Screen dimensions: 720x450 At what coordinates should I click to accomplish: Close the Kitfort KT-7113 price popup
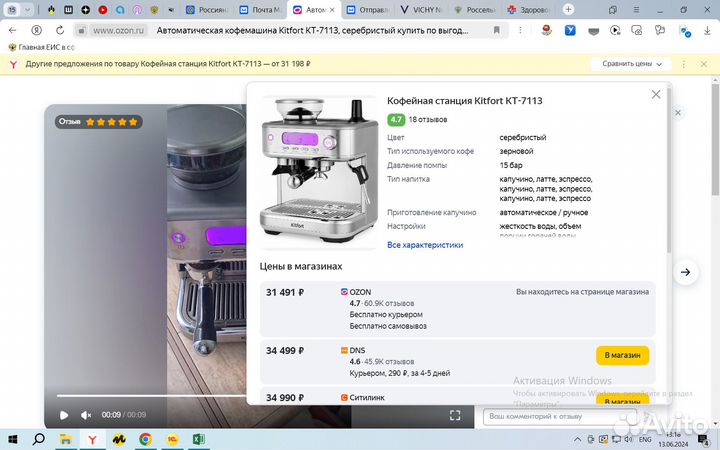coord(656,94)
